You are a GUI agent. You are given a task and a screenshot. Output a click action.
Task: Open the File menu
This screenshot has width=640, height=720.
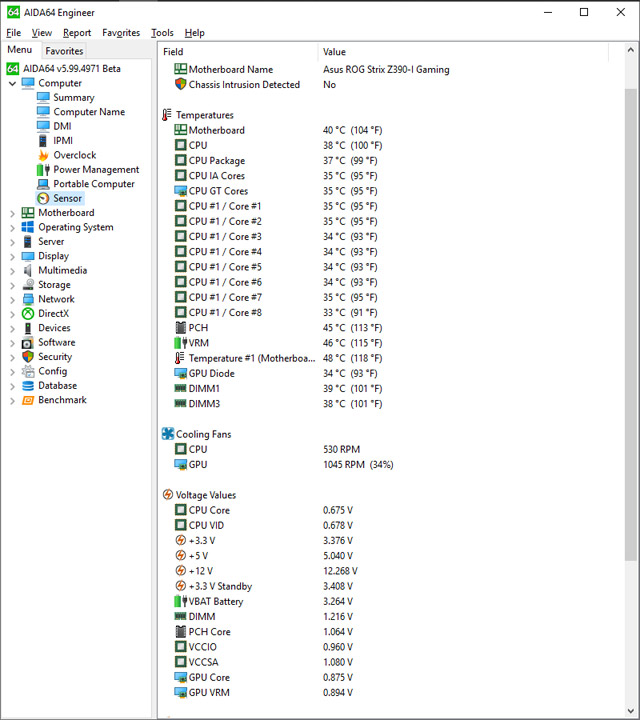pyautogui.click(x=13, y=33)
